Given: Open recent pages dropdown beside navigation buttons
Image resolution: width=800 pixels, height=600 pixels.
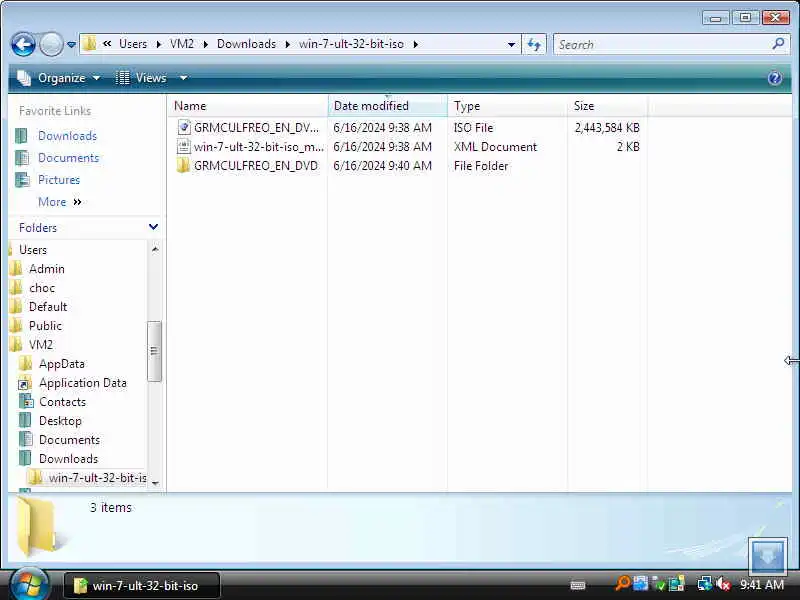Looking at the screenshot, I should 71,45.
